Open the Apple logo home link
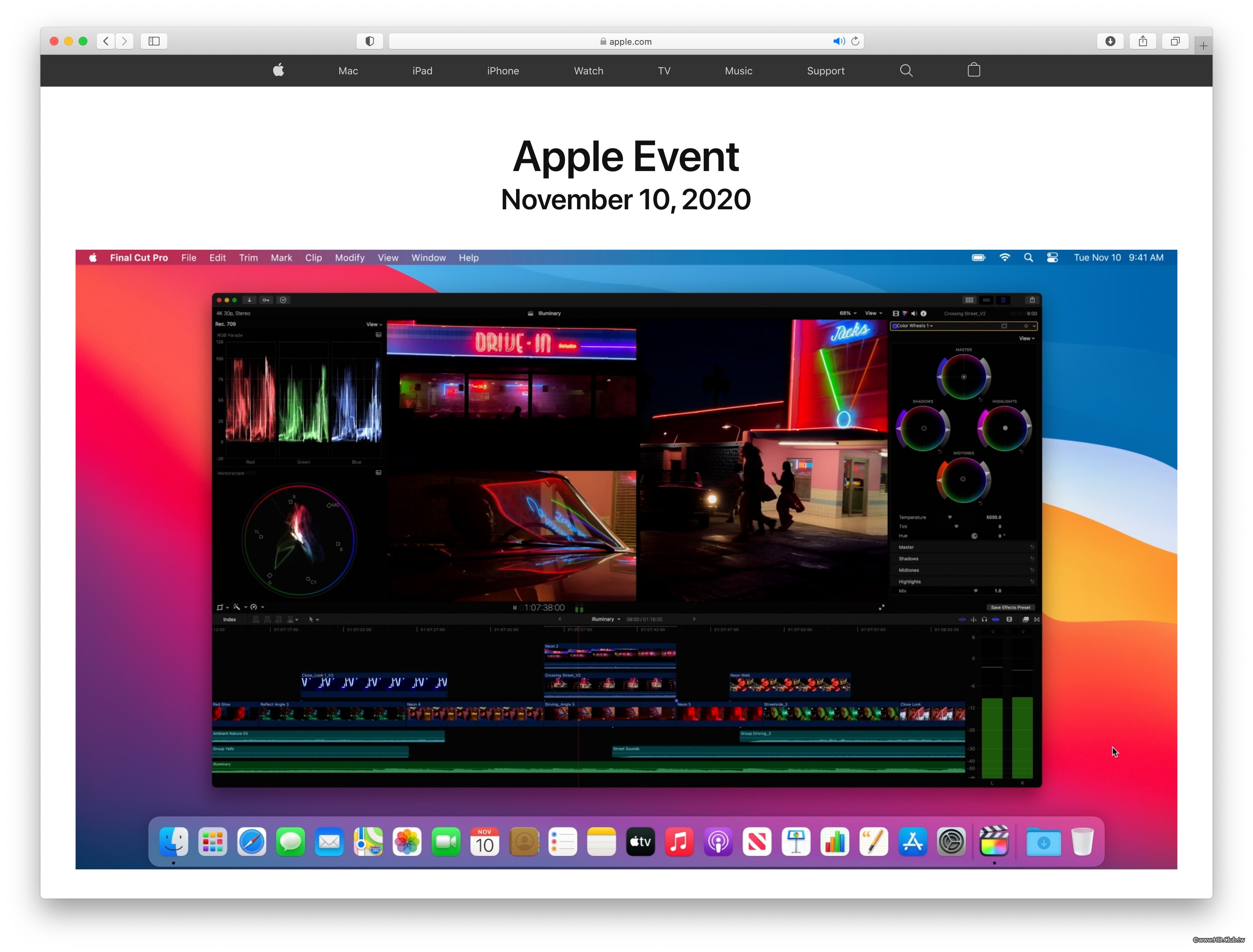Image resolution: width=1253 pixels, height=952 pixels. (278, 70)
